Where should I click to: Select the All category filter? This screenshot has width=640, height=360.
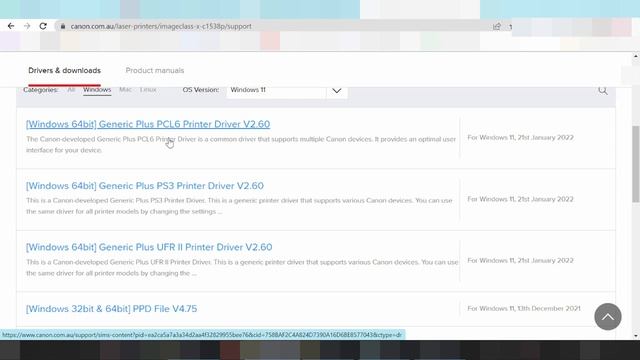tap(71, 90)
